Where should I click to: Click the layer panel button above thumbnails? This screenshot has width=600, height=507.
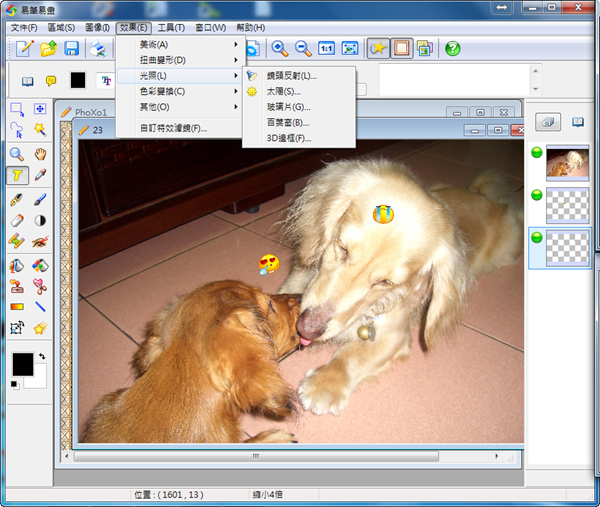548,122
